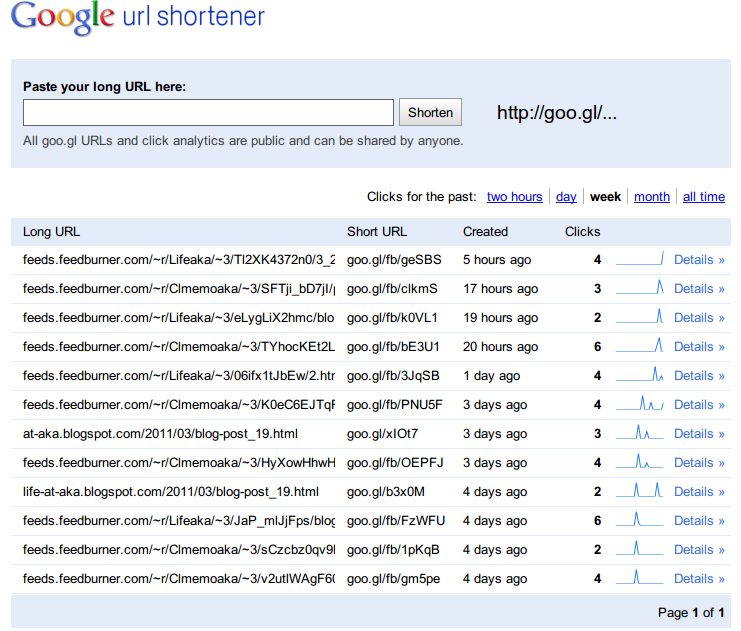Click the Short URL column header
The height and width of the screenshot is (631, 741).
click(x=377, y=232)
